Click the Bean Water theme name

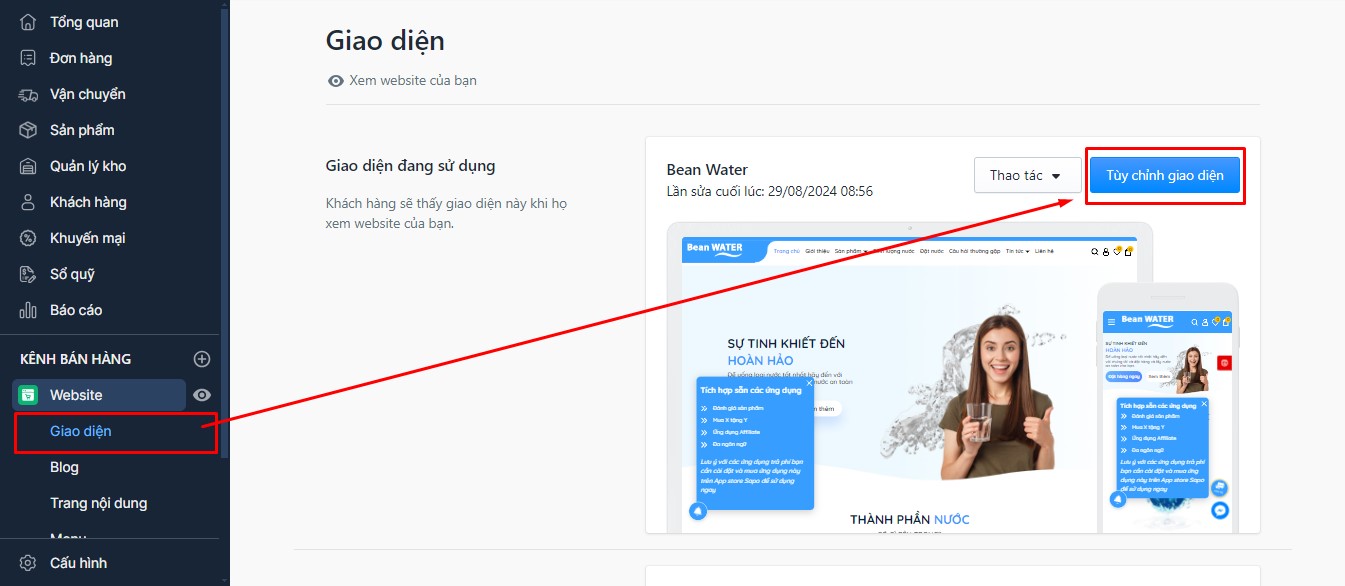click(707, 169)
